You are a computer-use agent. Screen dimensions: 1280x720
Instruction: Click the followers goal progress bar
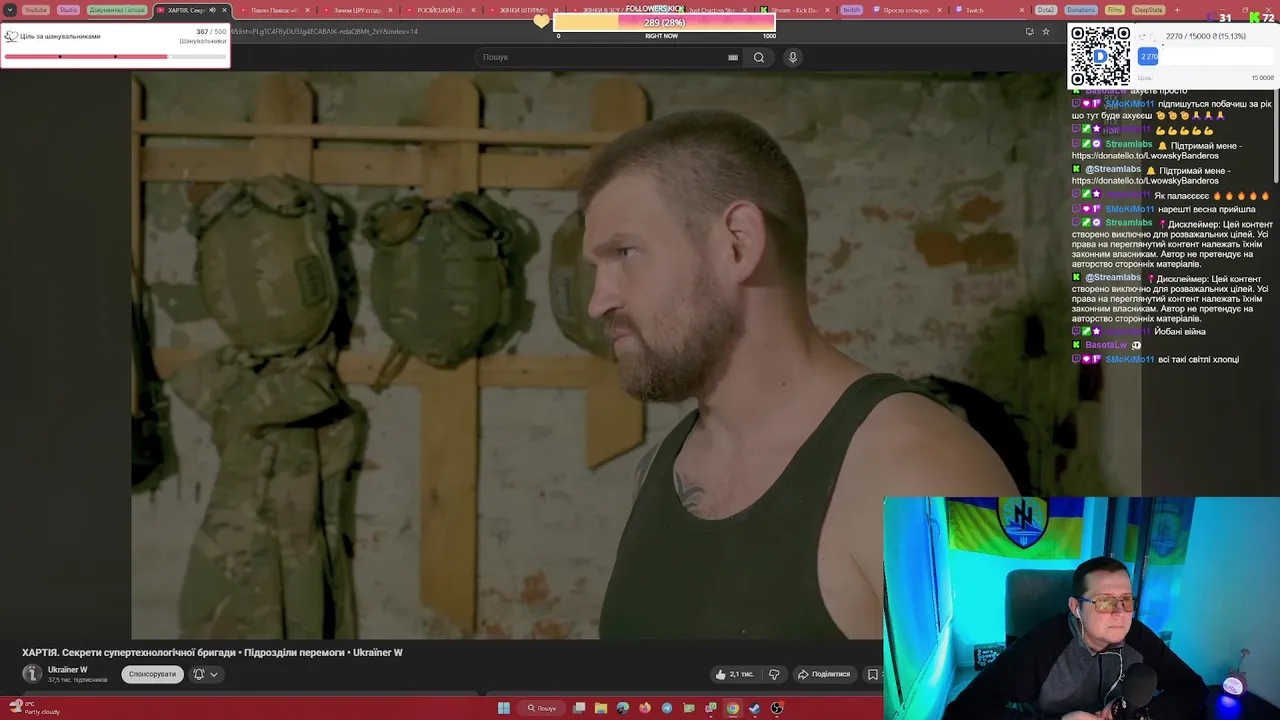point(115,56)
